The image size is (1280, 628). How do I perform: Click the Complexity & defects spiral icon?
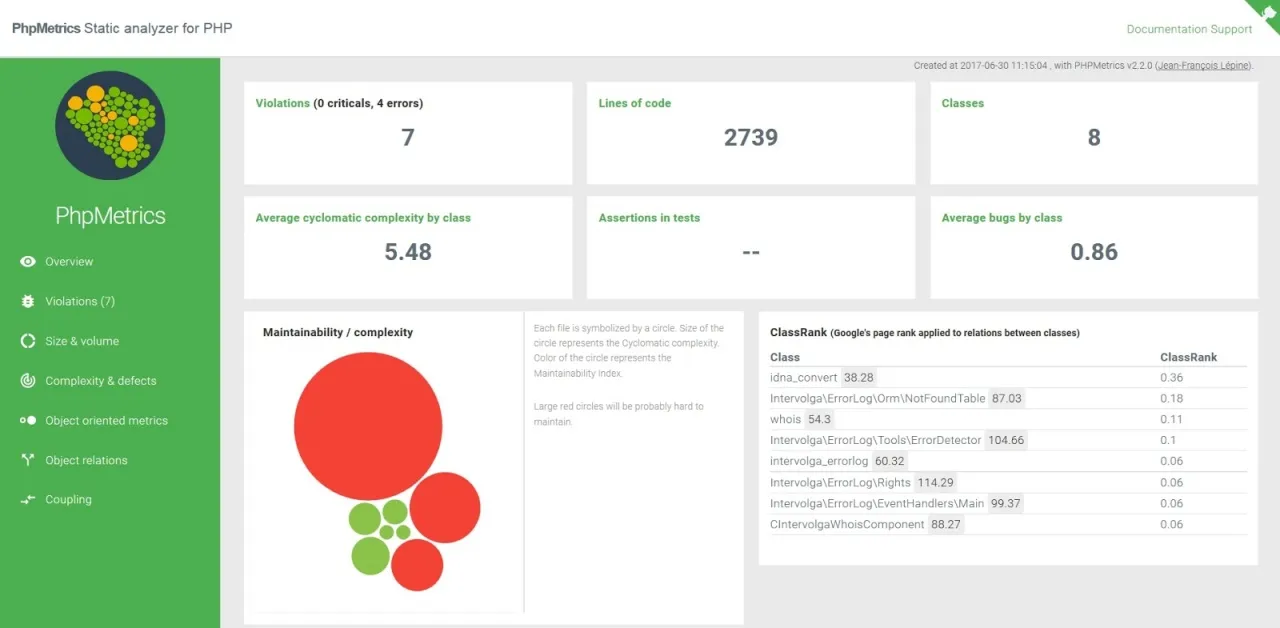tap(28, 381)
